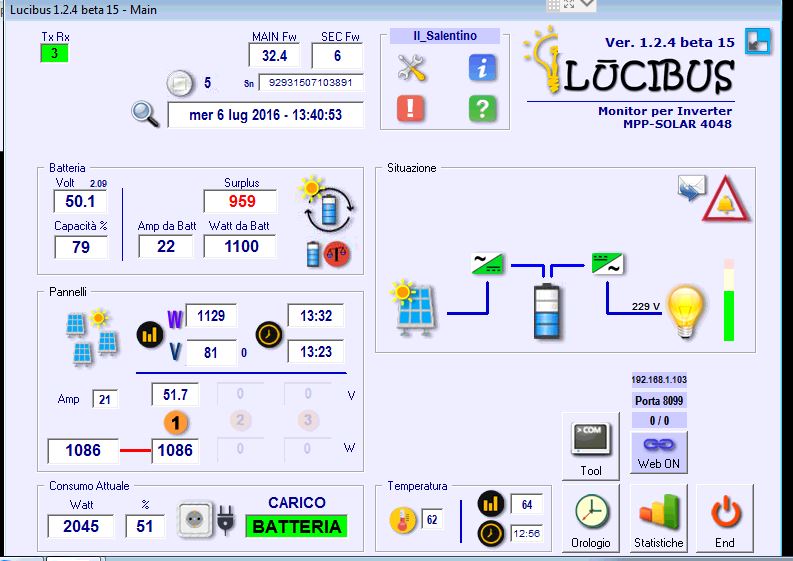The width and height of the screenshot is (793, 561).
Task: Open the Tool COM button
Action: [591, 446]
